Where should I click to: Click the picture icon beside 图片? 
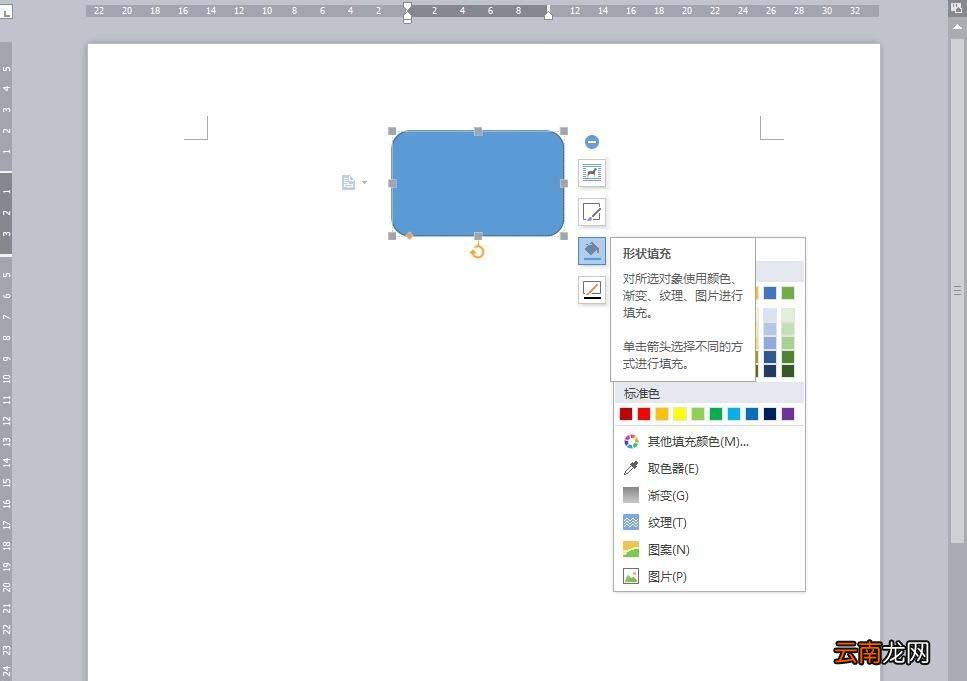tap(631, 576)
